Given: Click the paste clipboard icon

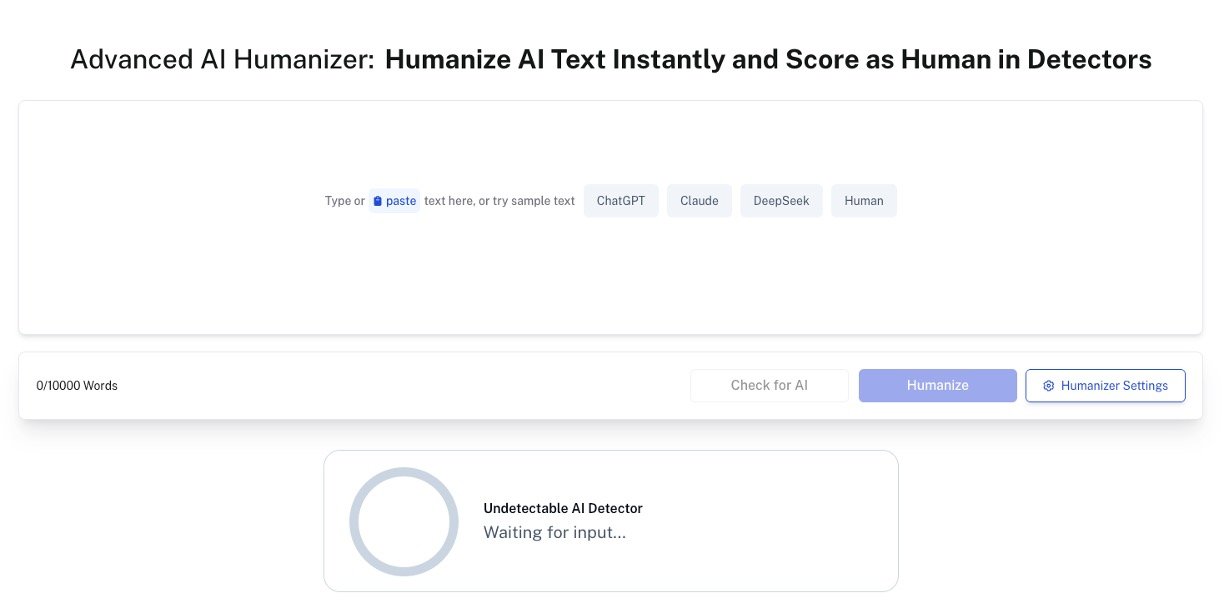Looking at the screenshot, I should click(x=379, y=200).
